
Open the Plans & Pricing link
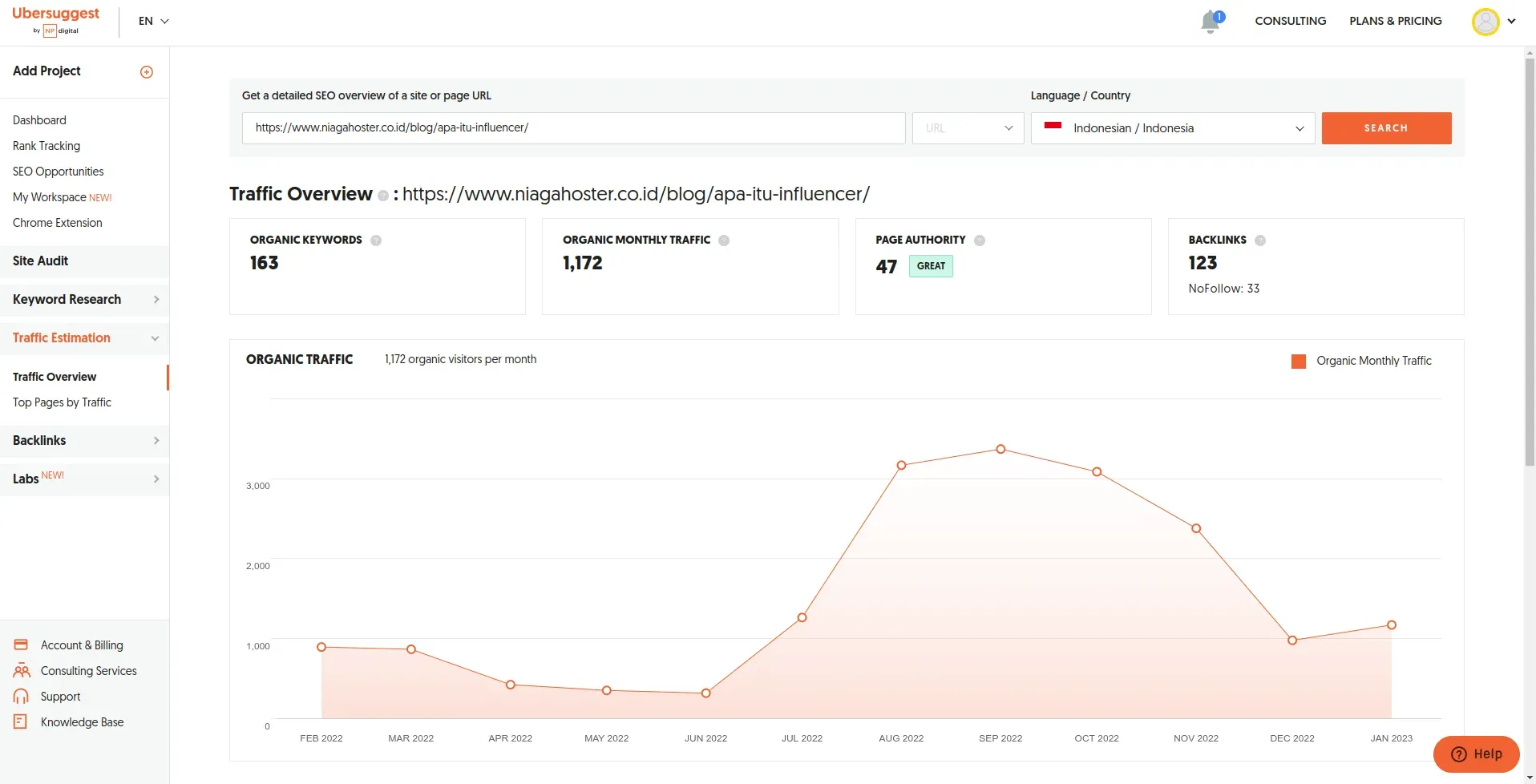[1395, 21]
